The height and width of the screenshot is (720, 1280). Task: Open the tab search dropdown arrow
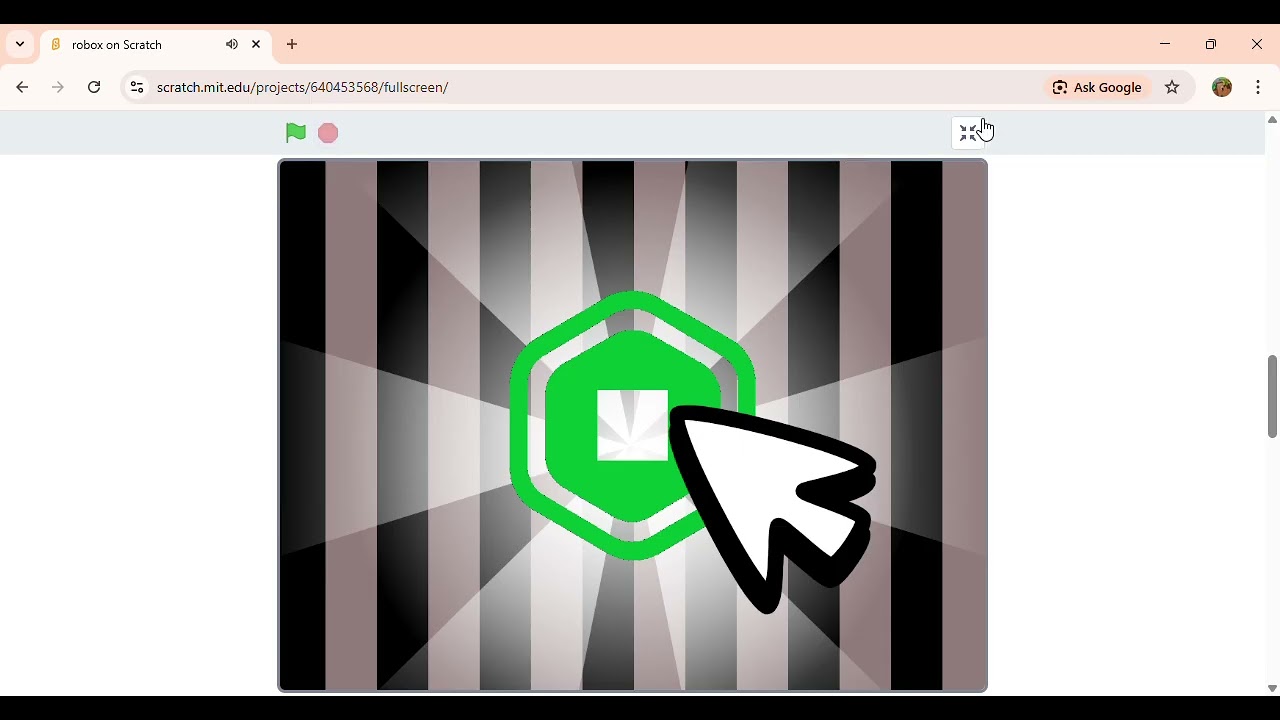pyautogui.click(x=20, y=44)
